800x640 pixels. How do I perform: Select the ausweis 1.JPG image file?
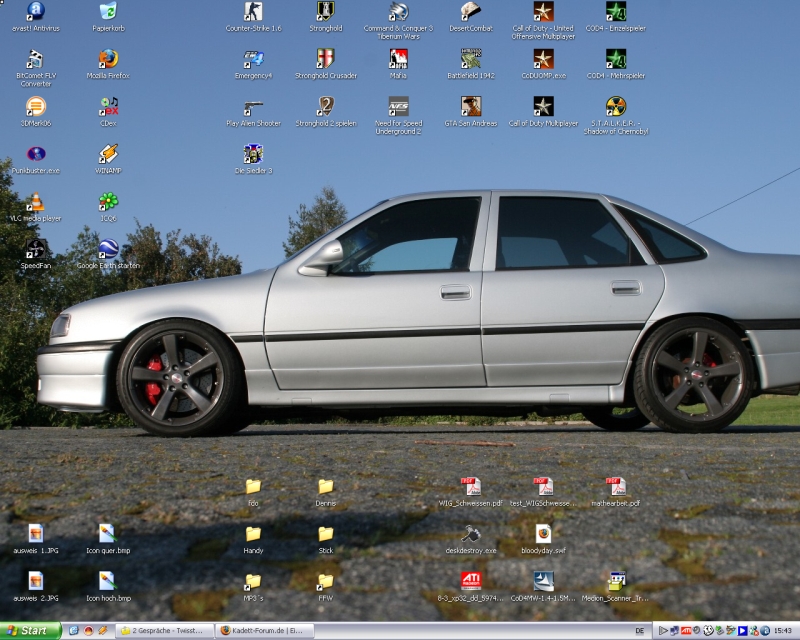coord(36,534)
